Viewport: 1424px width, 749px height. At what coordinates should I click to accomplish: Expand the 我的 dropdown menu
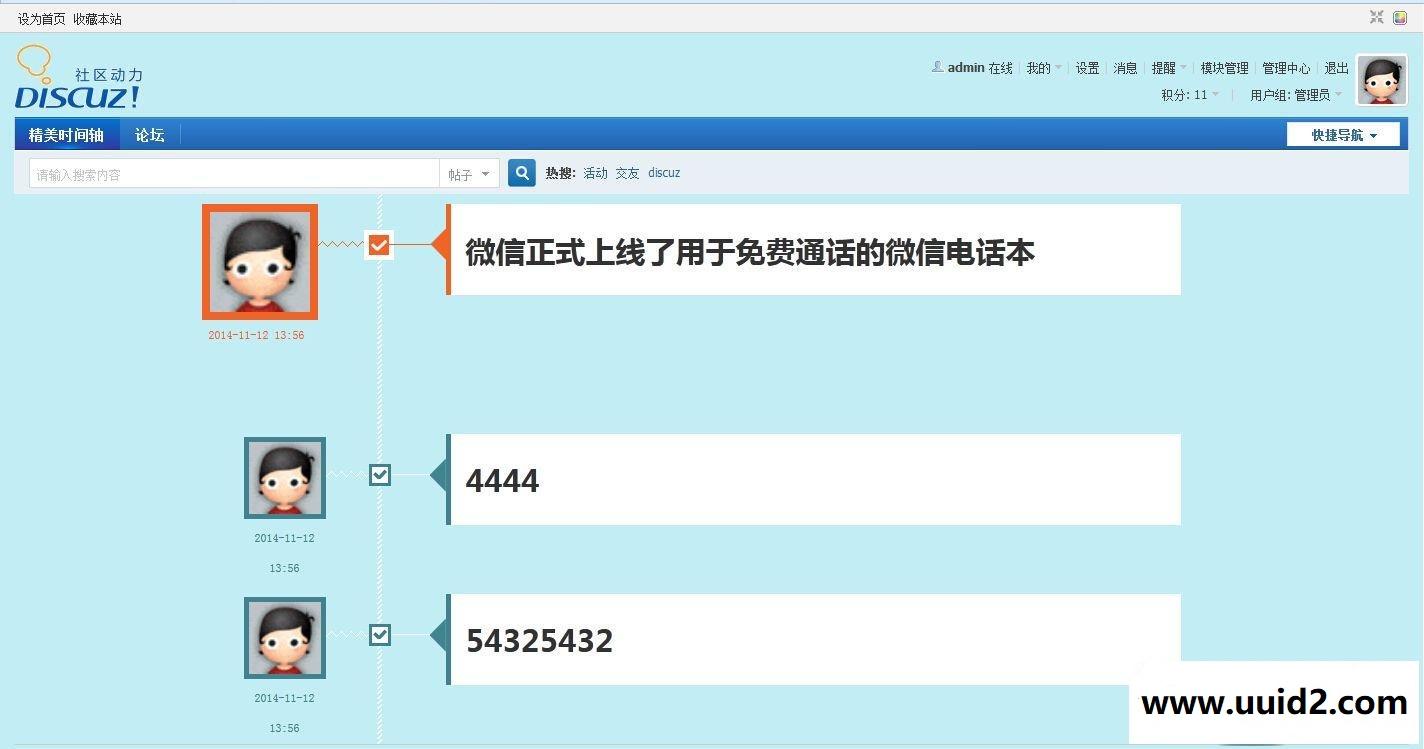tap(1040, 67)
